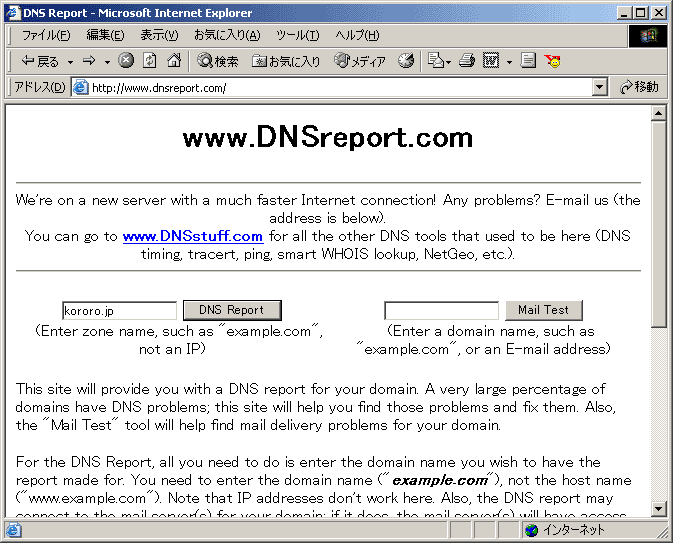Click the History icon in toolbar
Screen dimensions: 673x543
coord(406,61)
